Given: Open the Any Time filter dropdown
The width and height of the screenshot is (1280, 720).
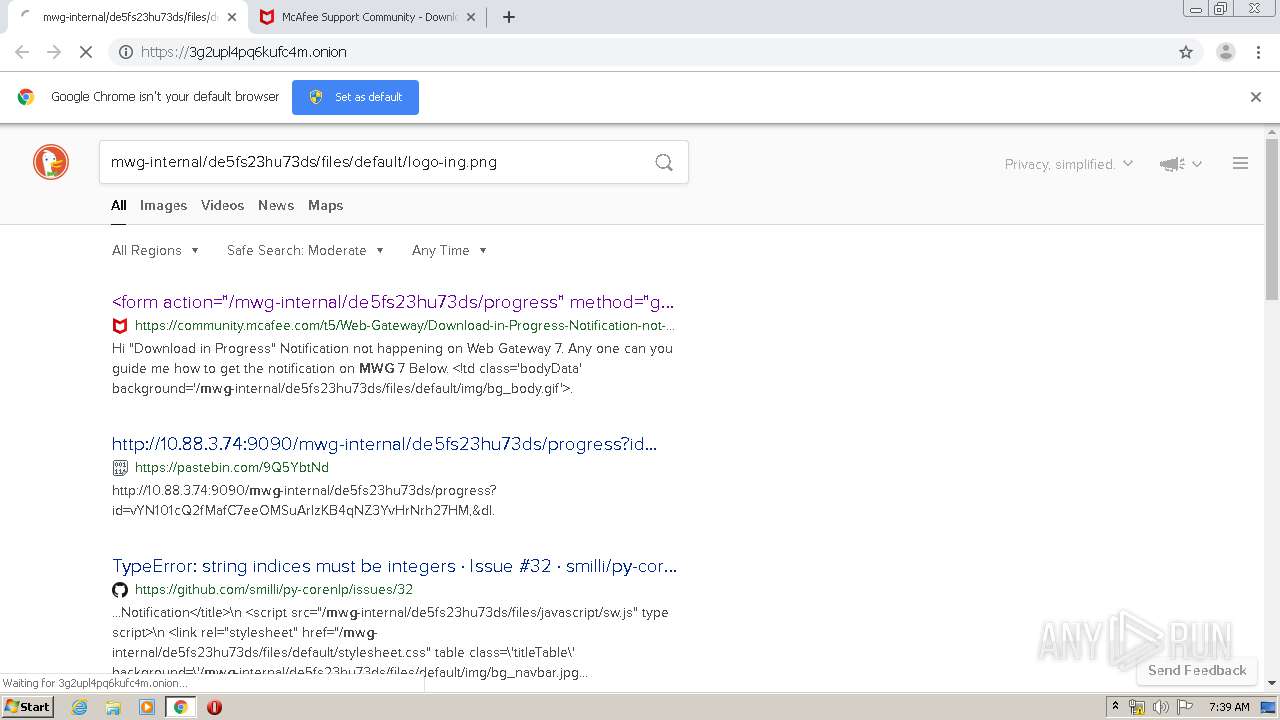Looking at the screenshot, I should coord(449,250).
